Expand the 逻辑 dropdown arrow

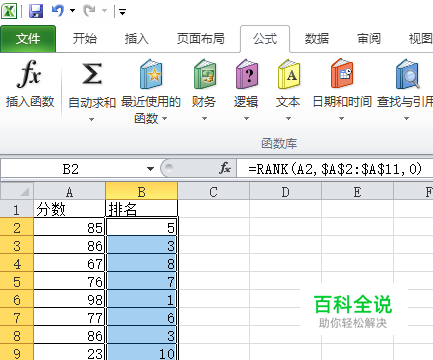pyautogui.click(x=246, y=118)
